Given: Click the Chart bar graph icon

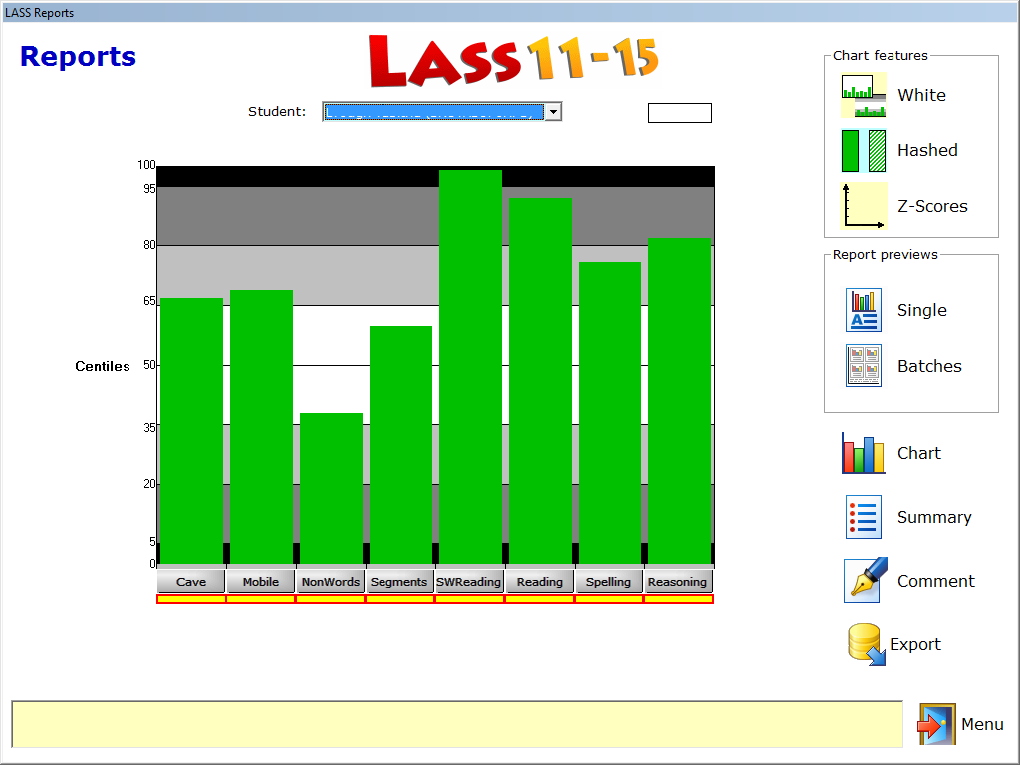Looking at the screenshot, I should pos(864,453).
